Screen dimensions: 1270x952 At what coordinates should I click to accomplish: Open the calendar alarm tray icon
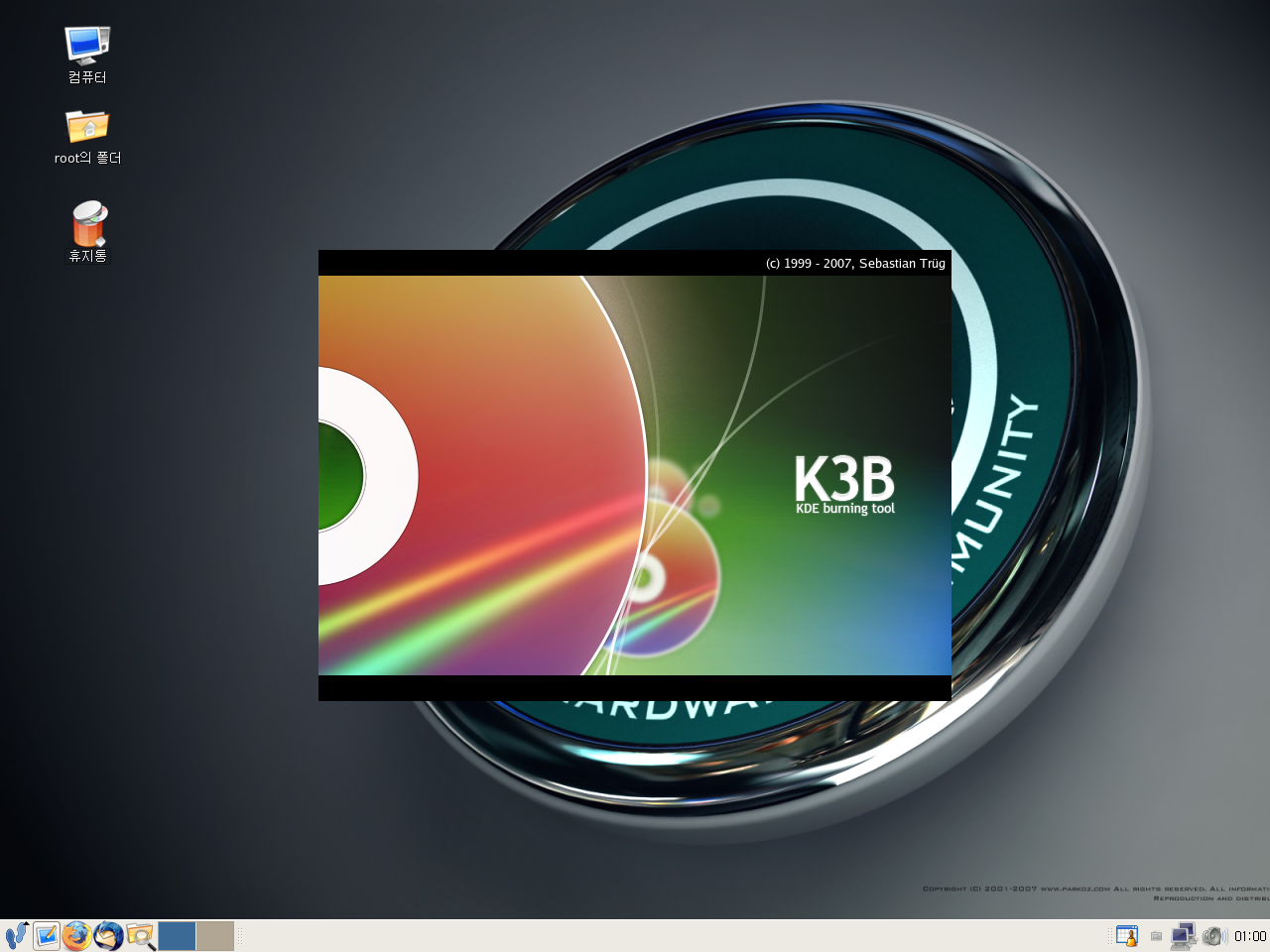pyautogui.click(x=1127, y=935)
